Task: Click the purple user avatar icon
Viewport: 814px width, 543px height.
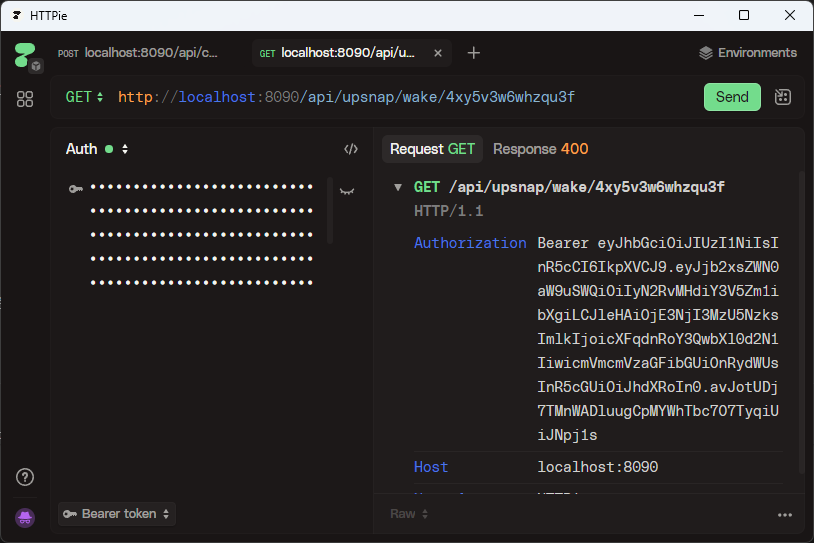Action: [26, 517]
